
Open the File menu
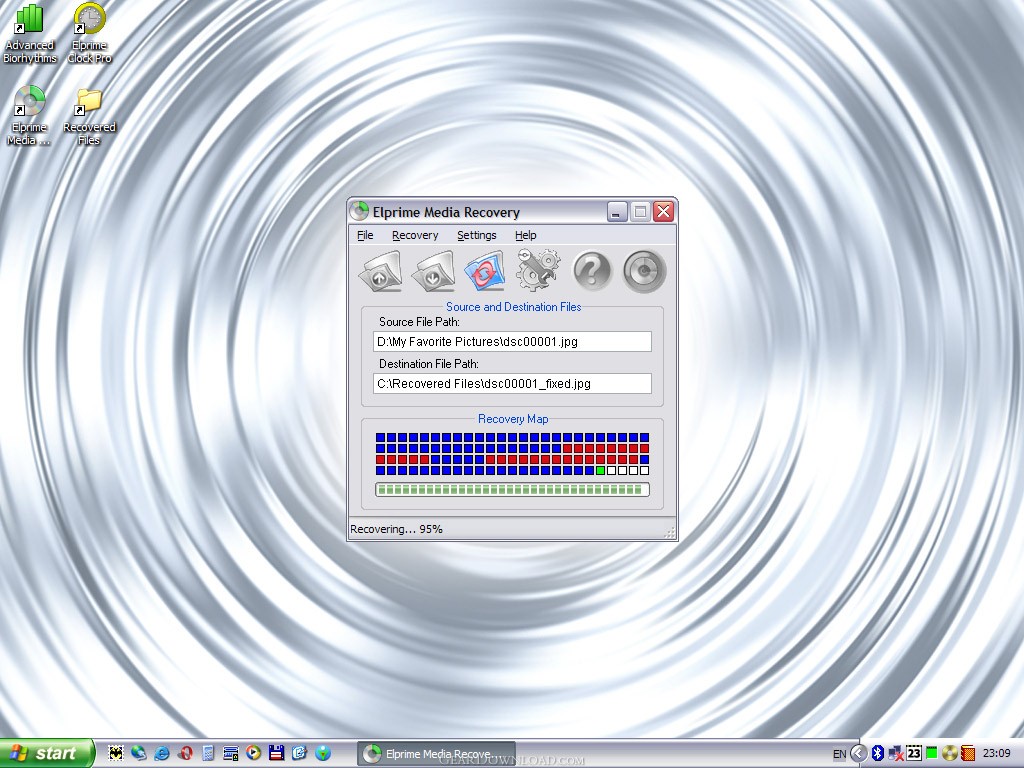(x=365, y=235)
